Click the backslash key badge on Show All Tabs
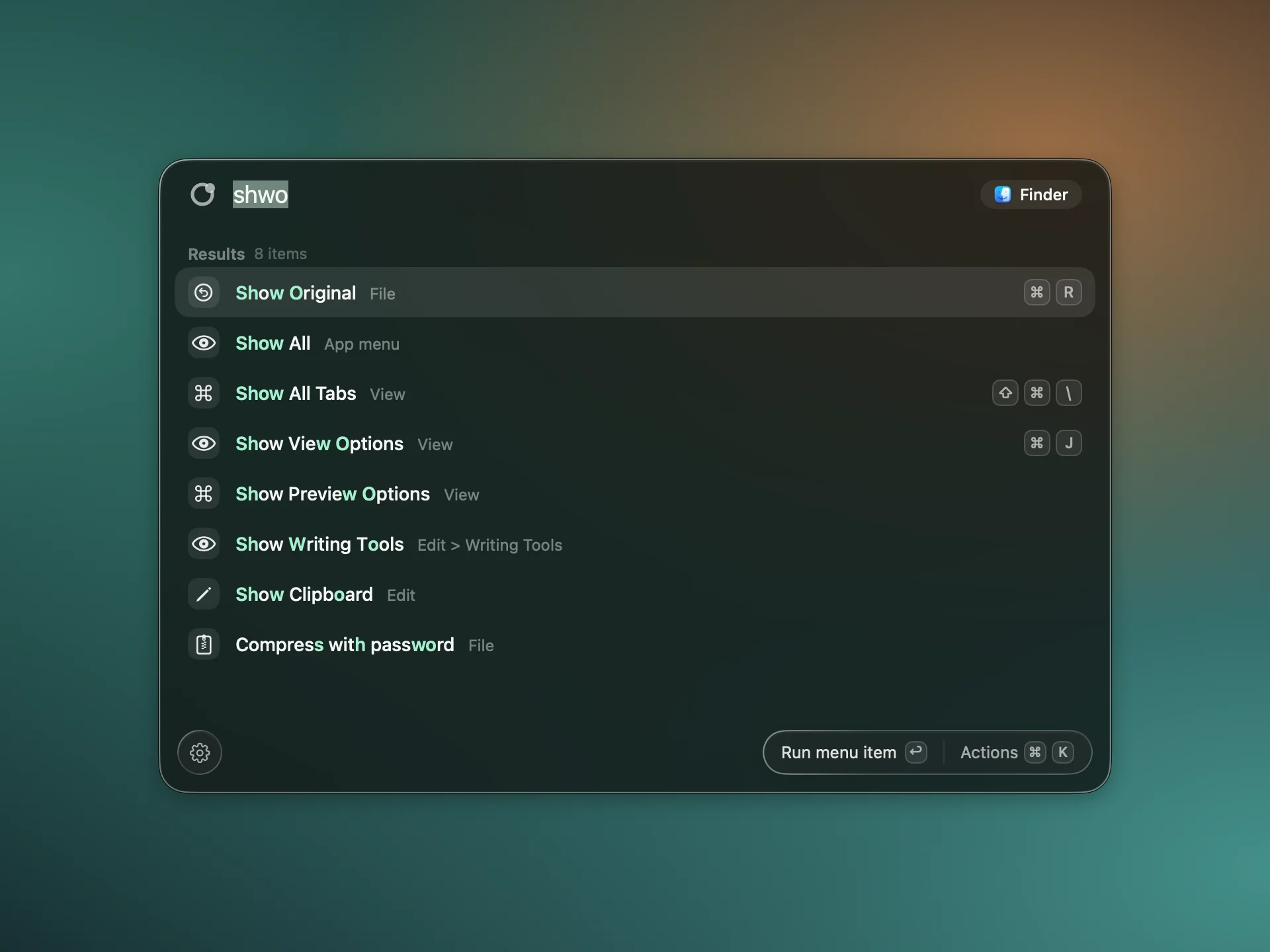This screenshot has height=952, width=1270. [x=1068, y=393]
